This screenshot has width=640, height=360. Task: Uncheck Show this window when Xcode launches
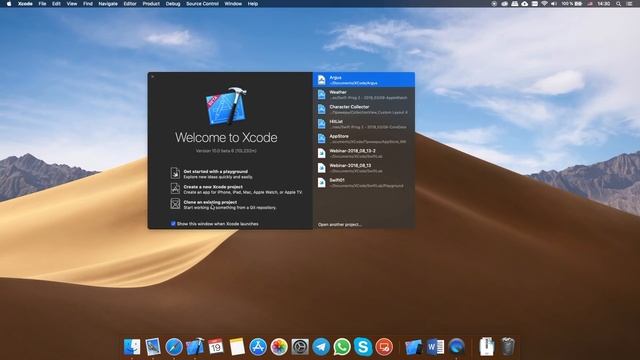tap(173, 224)
